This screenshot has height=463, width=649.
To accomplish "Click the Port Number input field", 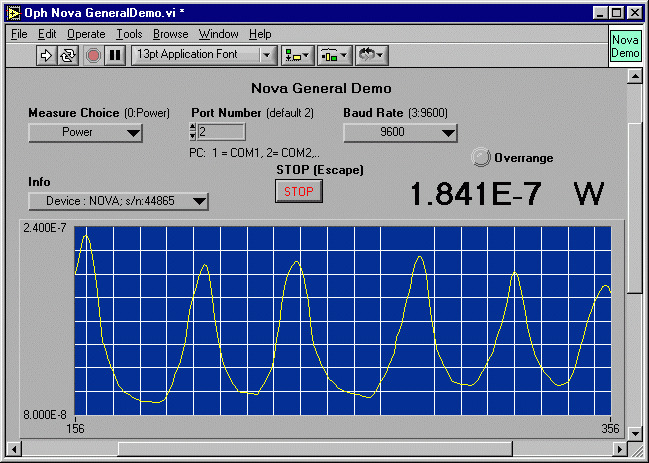I will click(220, 132).
